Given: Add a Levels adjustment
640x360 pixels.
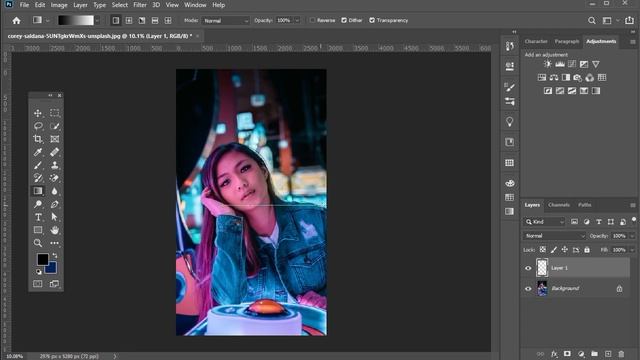Looking at the screenshot, I should [x=560, y=64].
